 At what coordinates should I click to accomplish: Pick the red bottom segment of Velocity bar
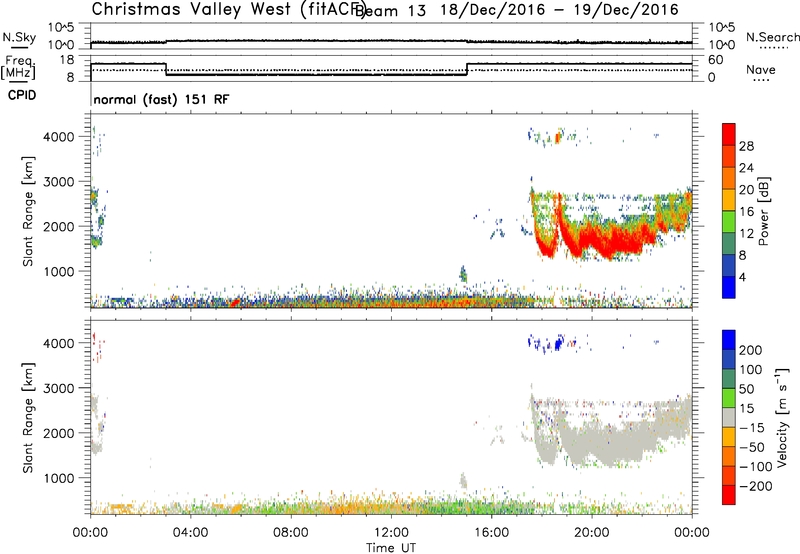pos(729,495)
